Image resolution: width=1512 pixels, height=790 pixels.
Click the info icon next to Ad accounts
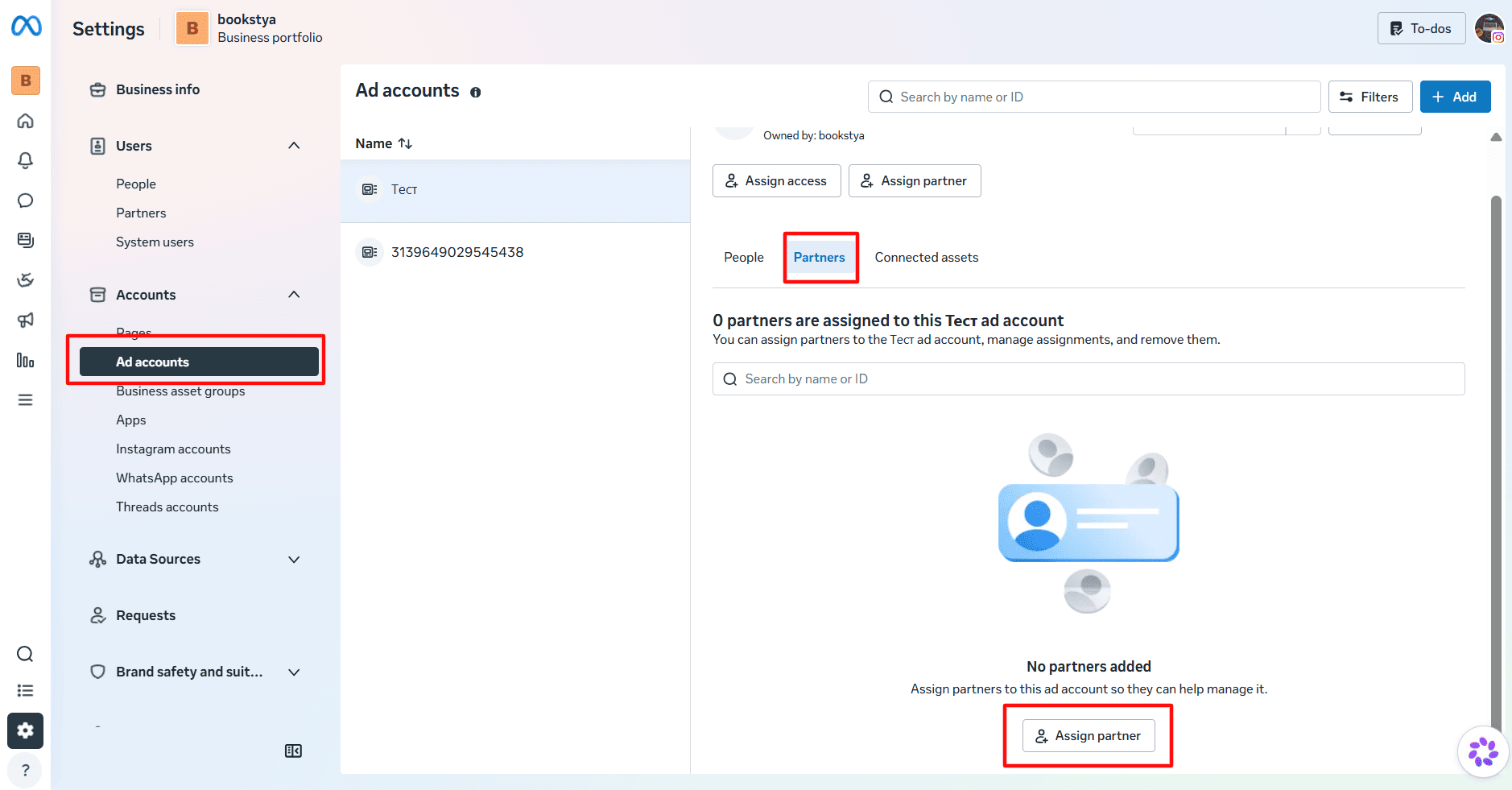pos(476,93)
